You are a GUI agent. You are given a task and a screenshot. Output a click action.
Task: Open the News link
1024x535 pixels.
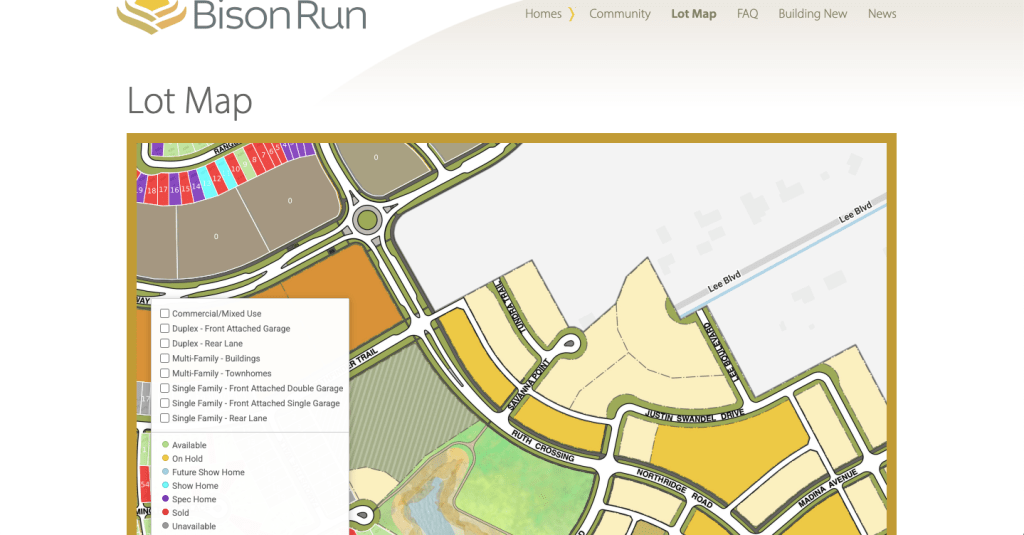point(881,14)
